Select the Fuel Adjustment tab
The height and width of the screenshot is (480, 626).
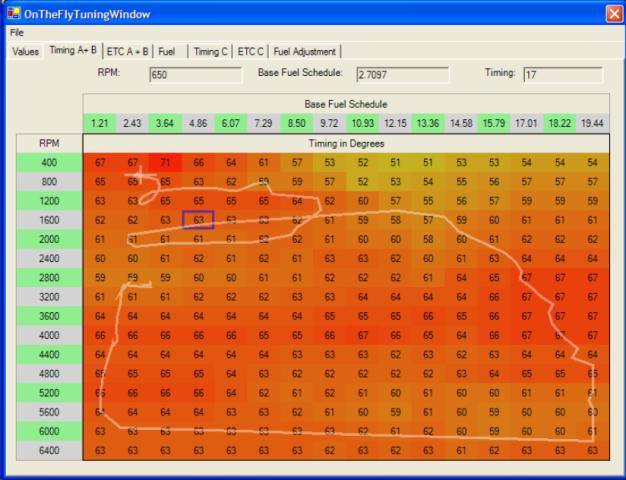click(x=306, y=51)
